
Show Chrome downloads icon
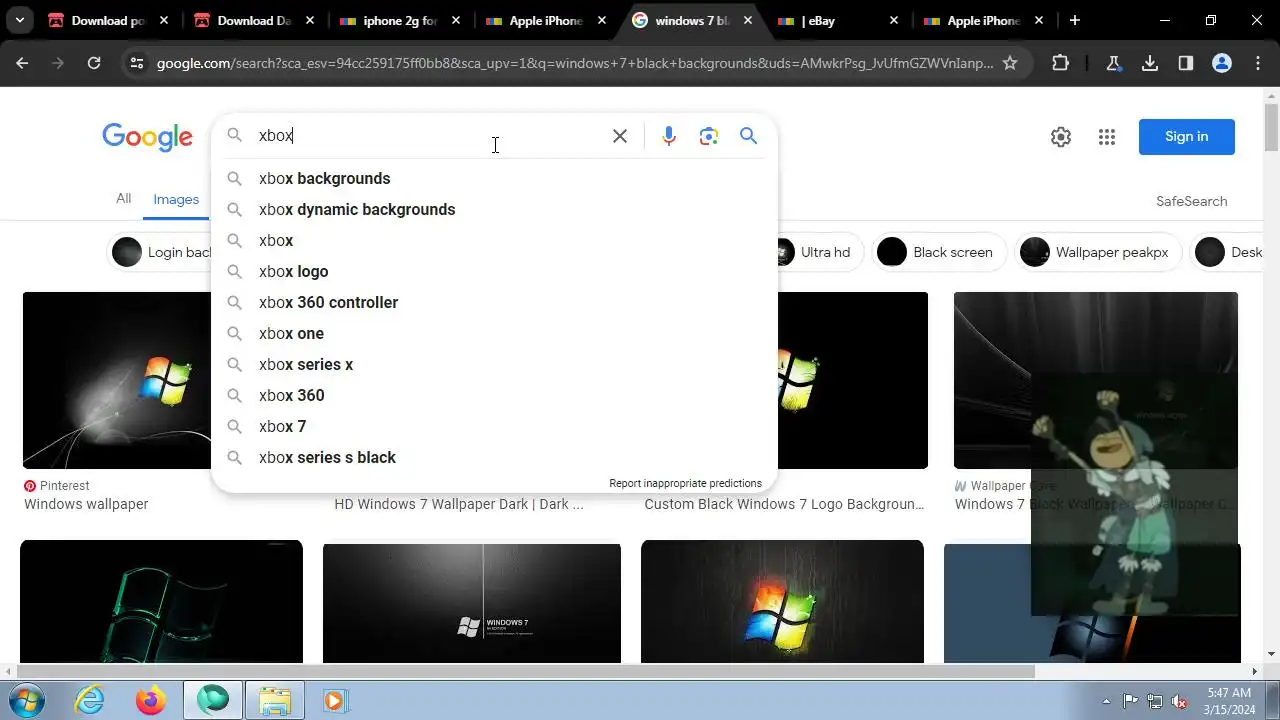[x=1150, y=63]
